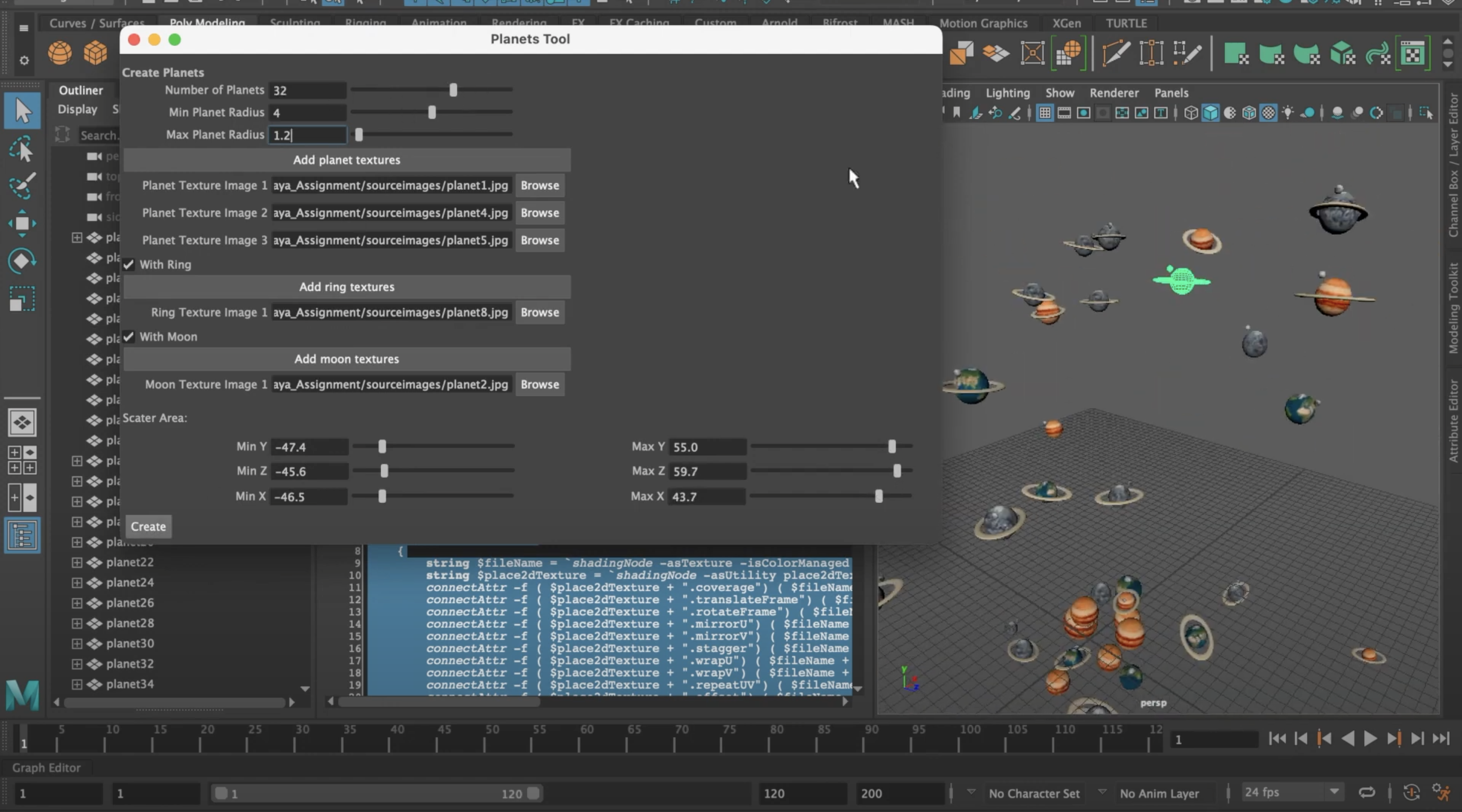Toggle the playback range checkbox near frame 1

(x=222, y=793)
